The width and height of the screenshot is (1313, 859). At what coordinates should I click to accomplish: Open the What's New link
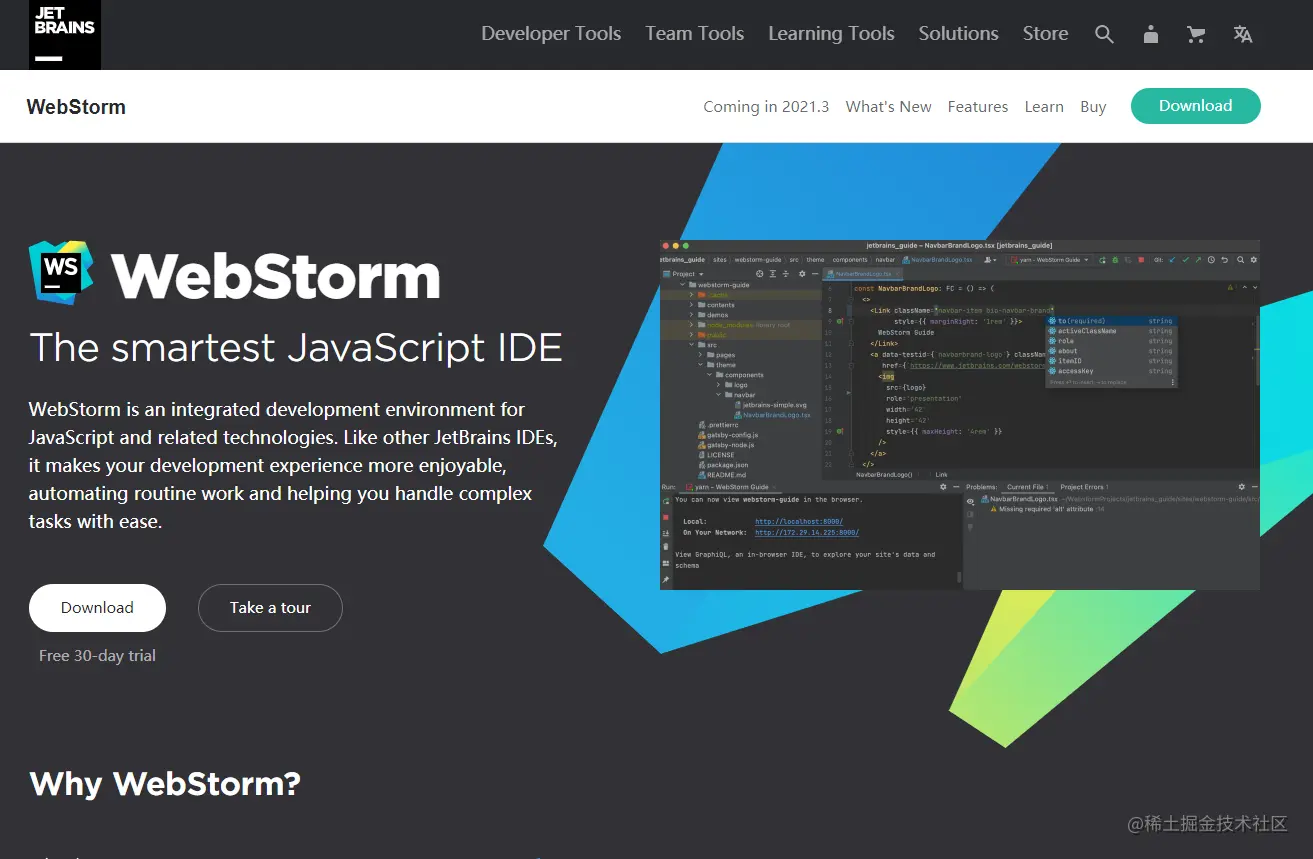pyautogui.click(x=888, y=107)
